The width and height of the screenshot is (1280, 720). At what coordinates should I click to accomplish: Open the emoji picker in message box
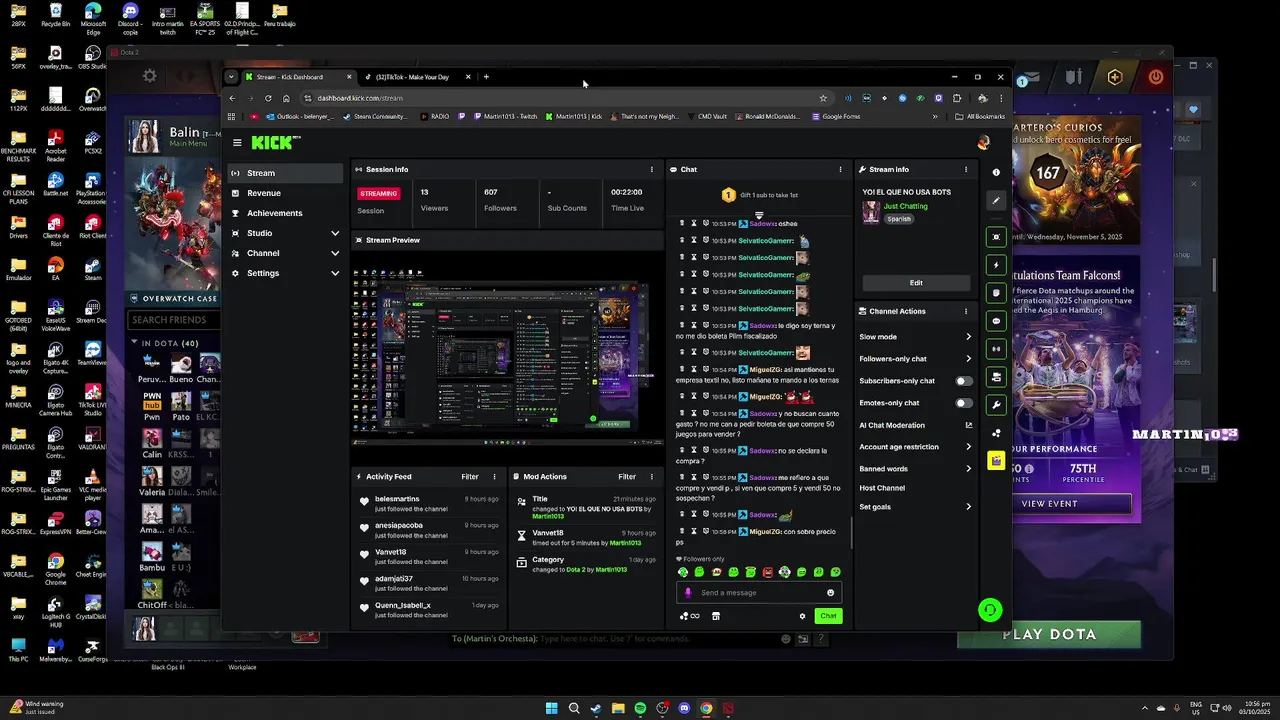click(x=830, y=593)
